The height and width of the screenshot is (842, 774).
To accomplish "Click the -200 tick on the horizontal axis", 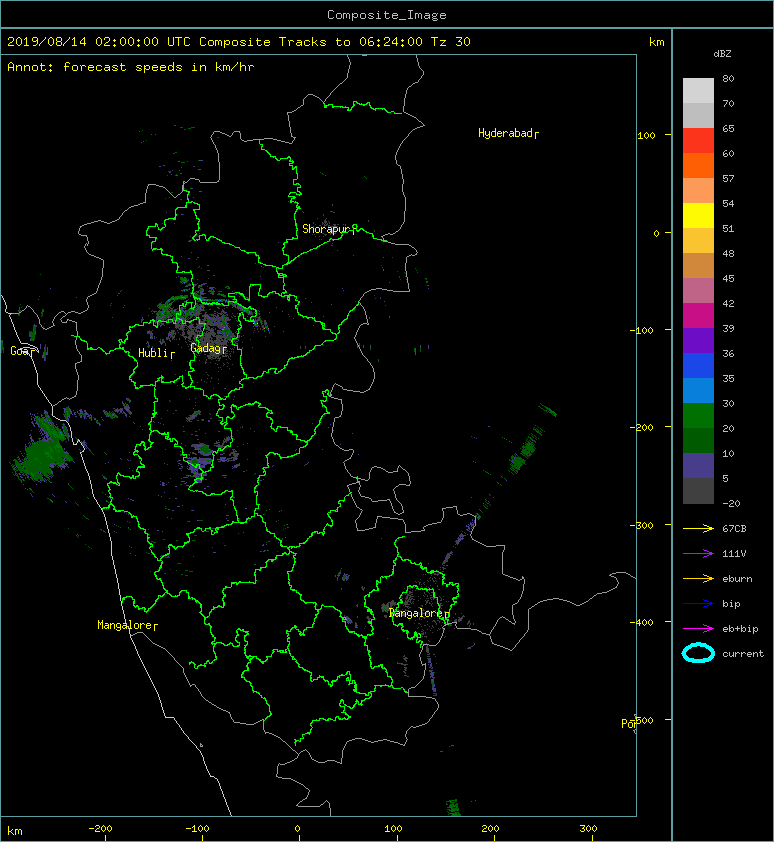I will [100, 829].
